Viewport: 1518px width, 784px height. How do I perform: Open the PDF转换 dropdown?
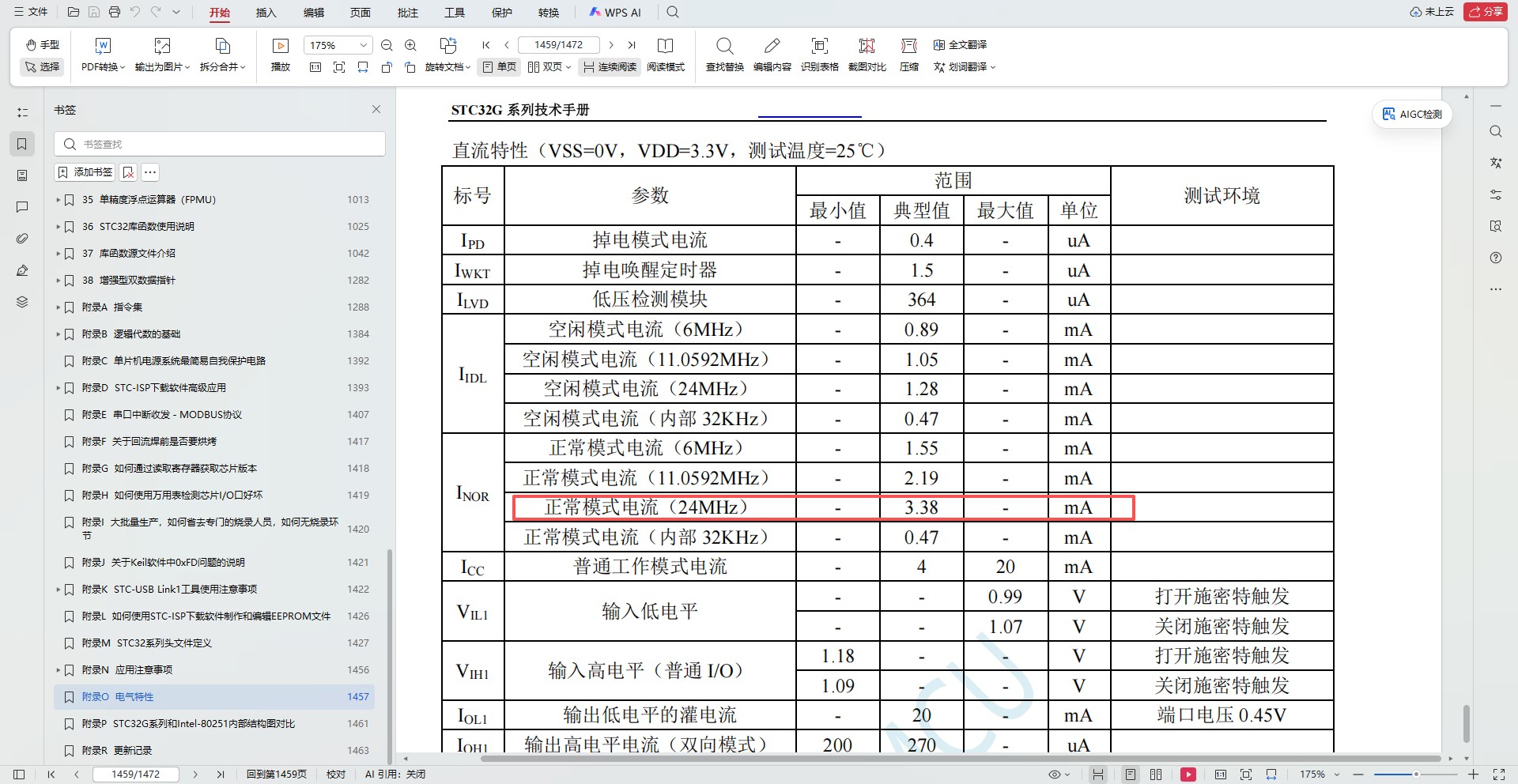pos(103,55)
